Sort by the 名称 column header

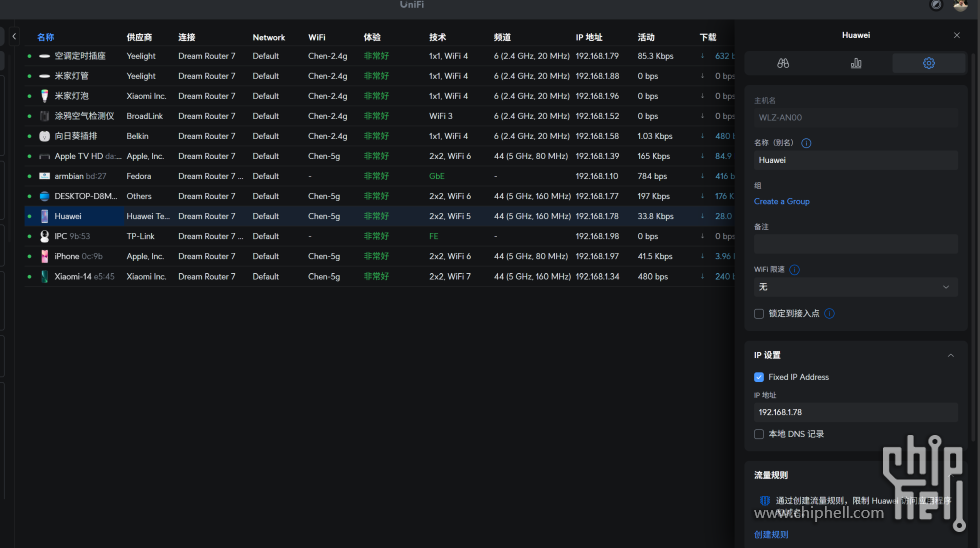46,37
